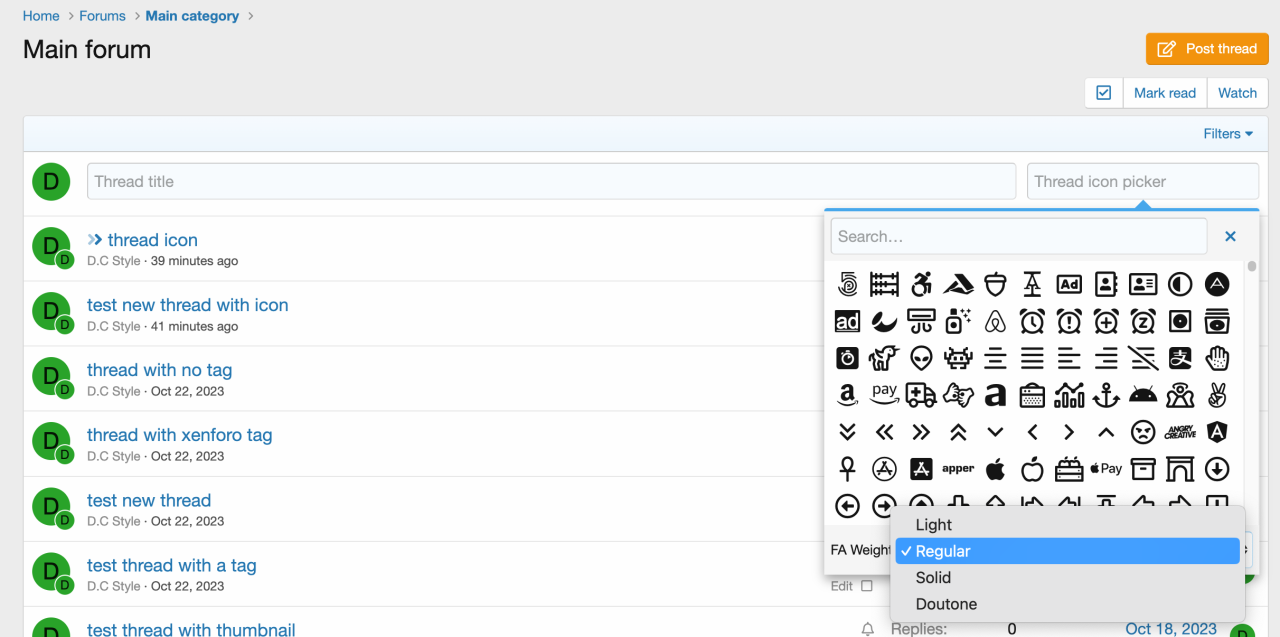Choose the solid Apple logo icon

click(x=995, y=469)
